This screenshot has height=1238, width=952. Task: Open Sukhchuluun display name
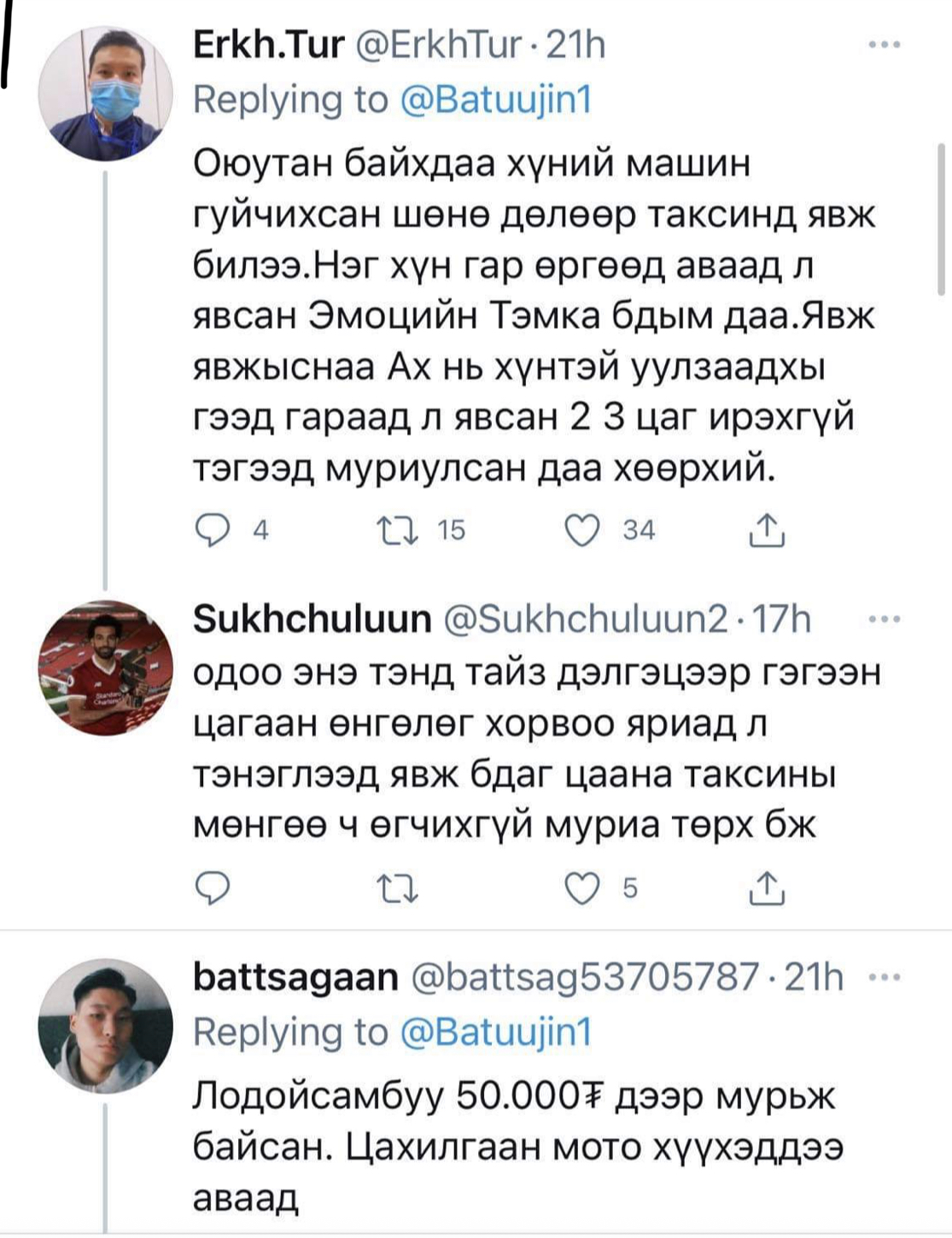312,619
